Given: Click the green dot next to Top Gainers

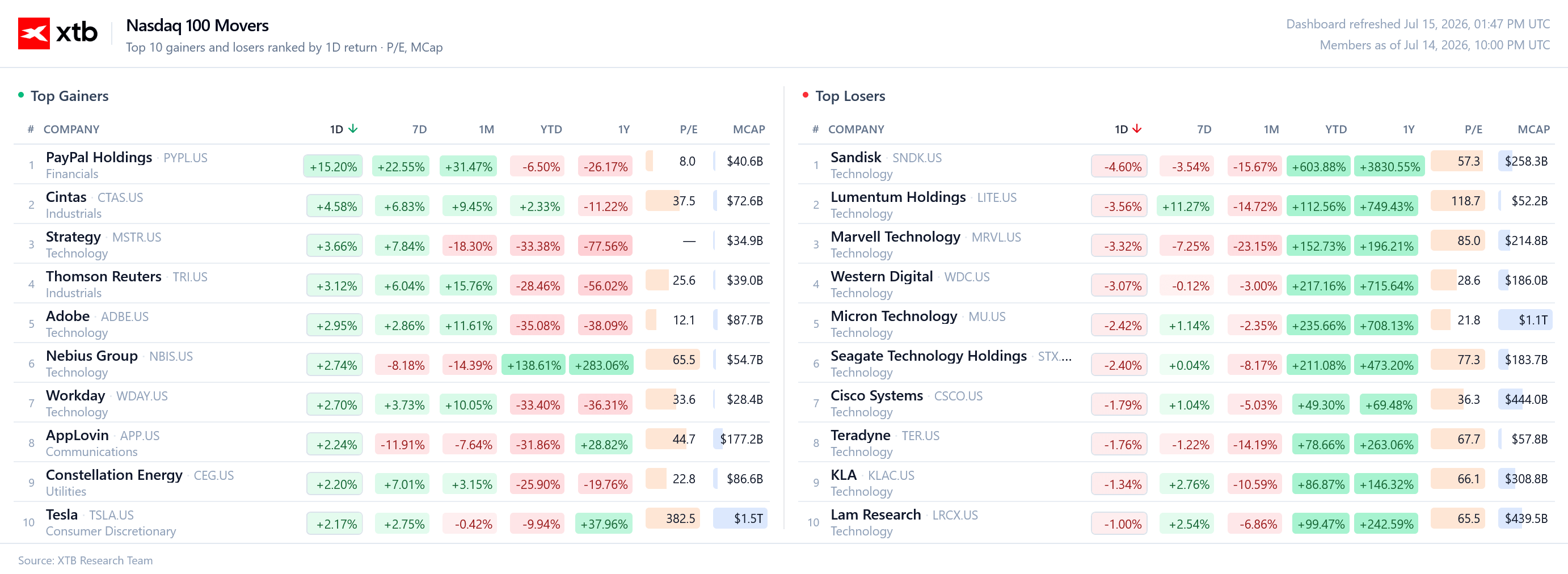Looking at the screenshot, I should point(22,95).
